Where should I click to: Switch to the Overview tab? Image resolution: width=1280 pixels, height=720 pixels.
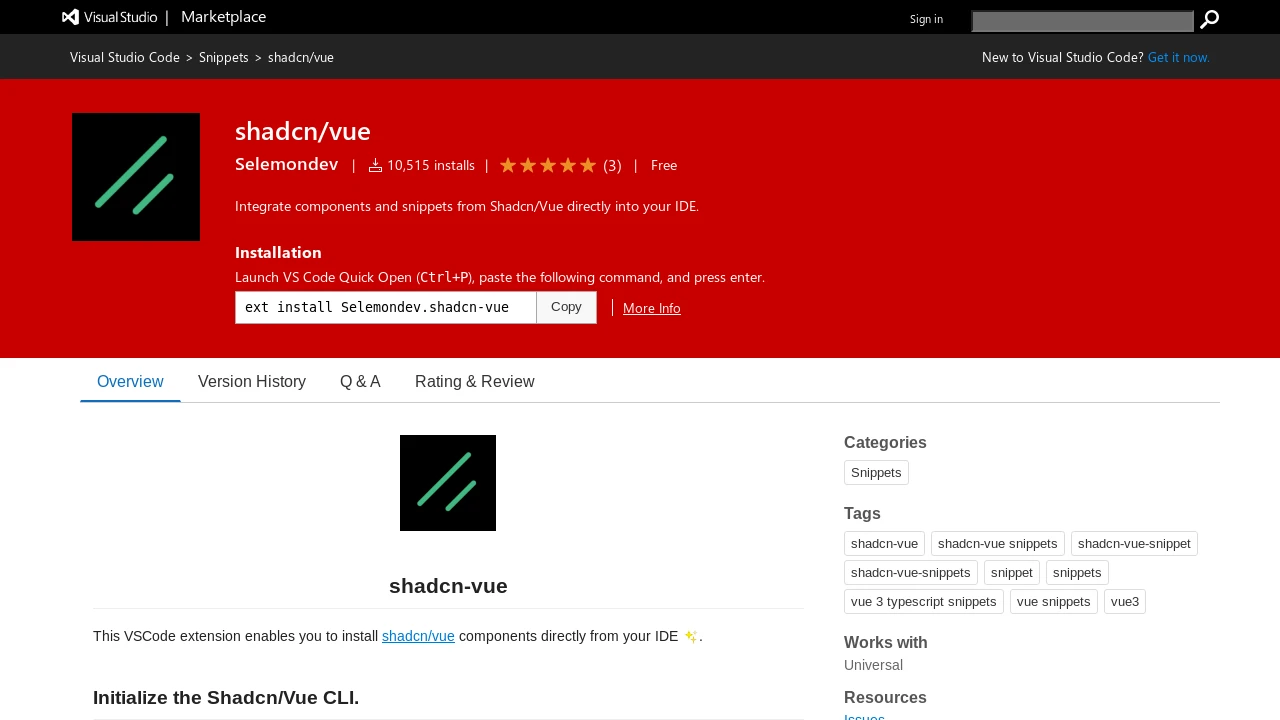pyautogui.click(x=130, y=382)
